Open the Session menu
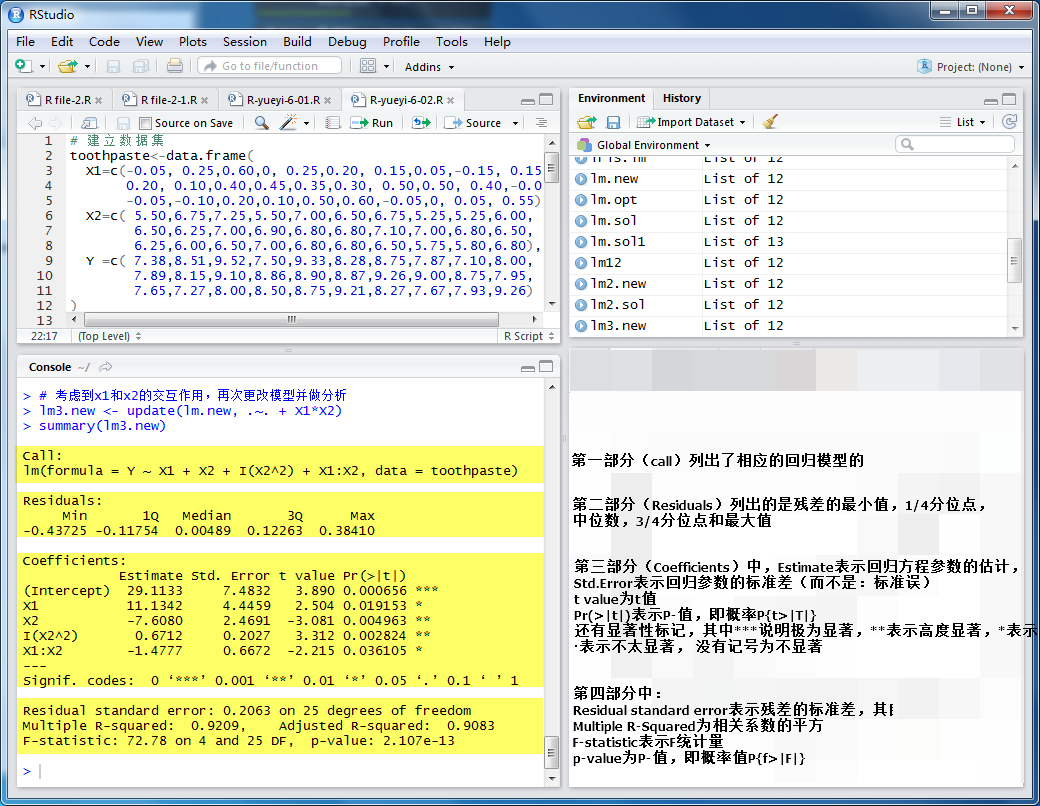Image resolution: width=1040 pixels, height=806 pixels. pyautogui.click(x=245, y=42)
